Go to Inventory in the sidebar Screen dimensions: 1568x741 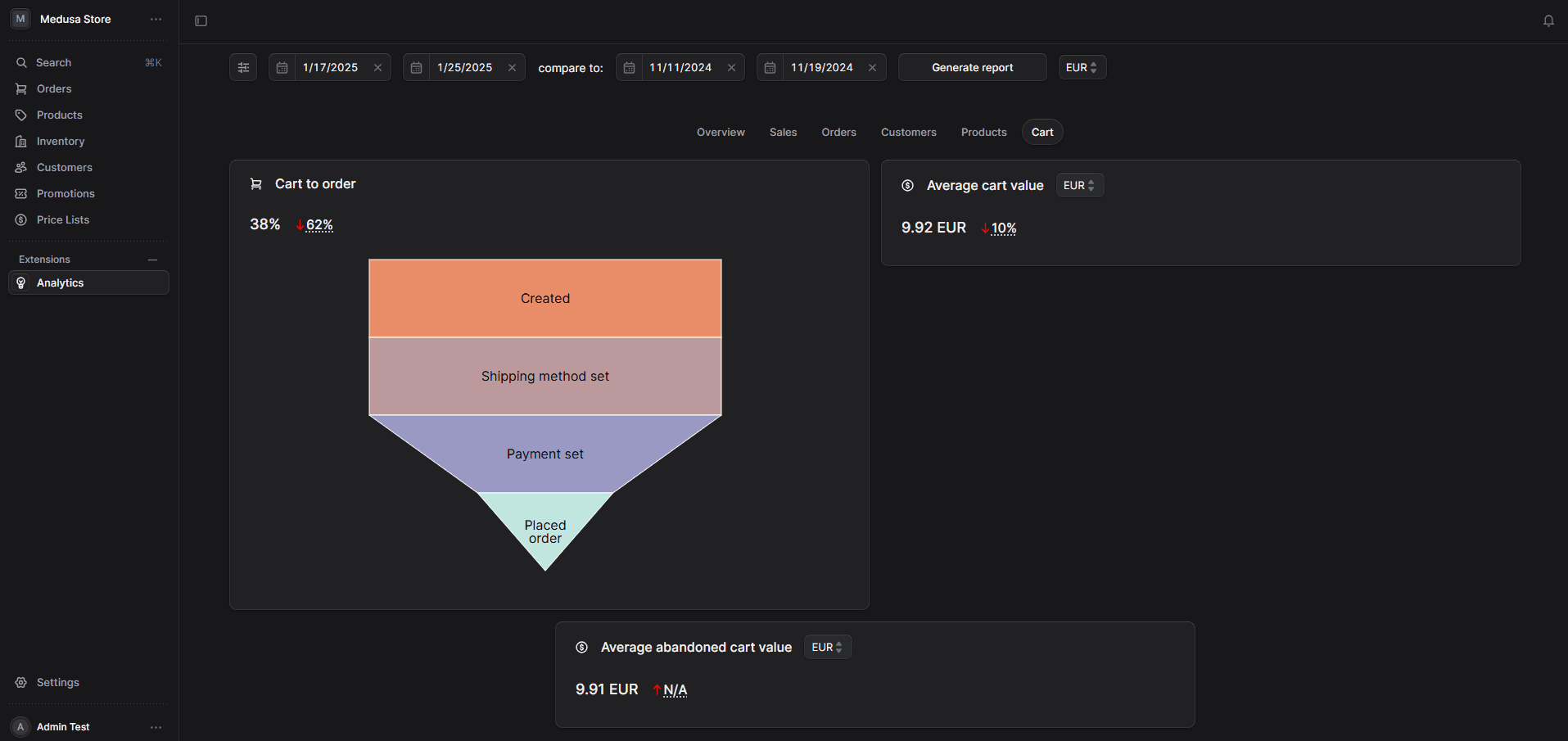click(61, 142)
